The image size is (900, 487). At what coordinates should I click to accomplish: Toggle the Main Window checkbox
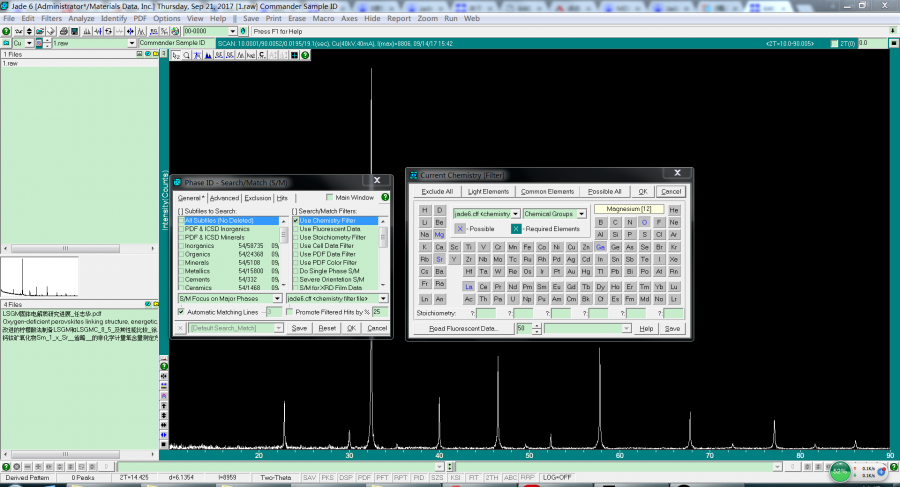329,198
